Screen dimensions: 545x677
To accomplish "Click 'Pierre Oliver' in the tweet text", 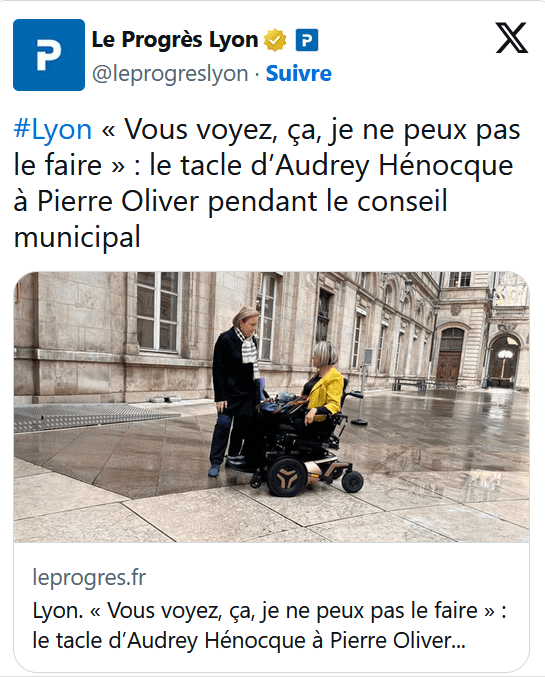I will [x=118, y=201].
